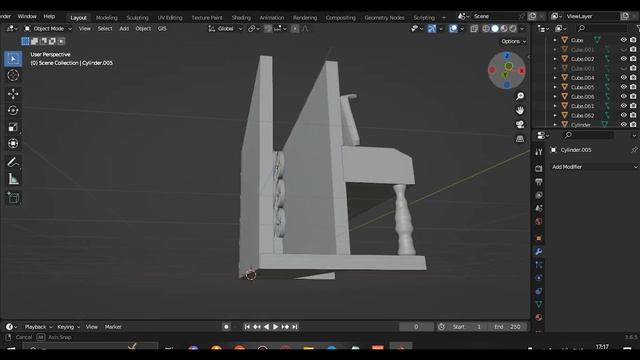Select the Add Cube tool
The width and height of the screenshot is (640, 360).
coord(13,198)
